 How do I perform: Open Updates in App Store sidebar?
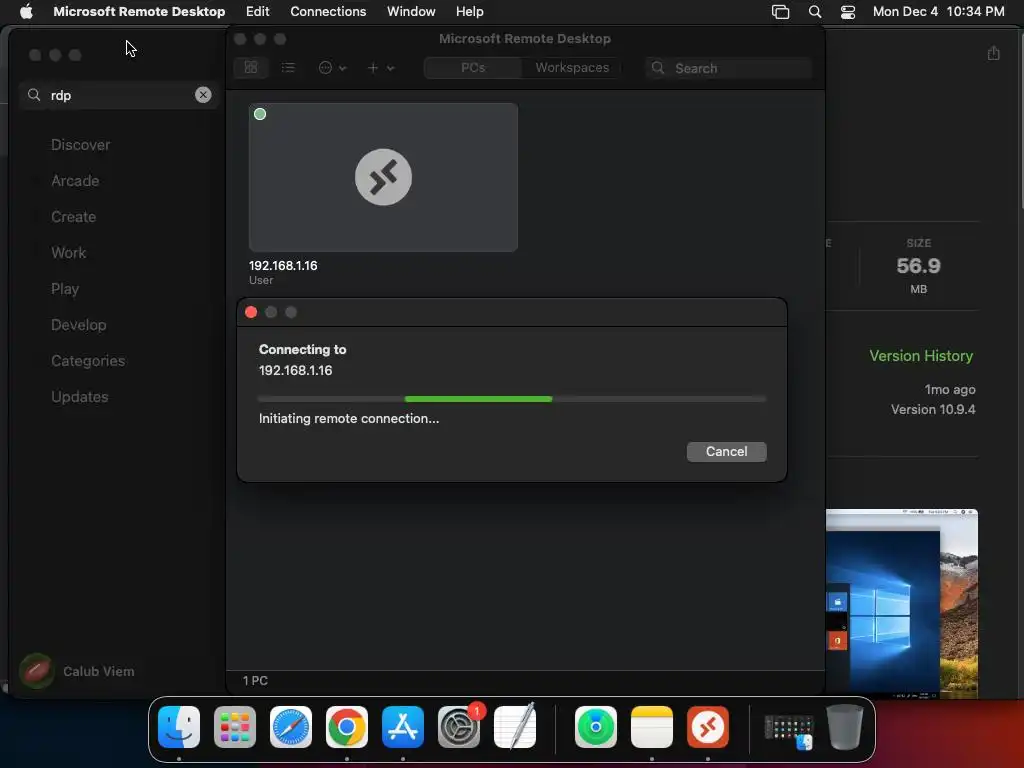pos(80,396)
